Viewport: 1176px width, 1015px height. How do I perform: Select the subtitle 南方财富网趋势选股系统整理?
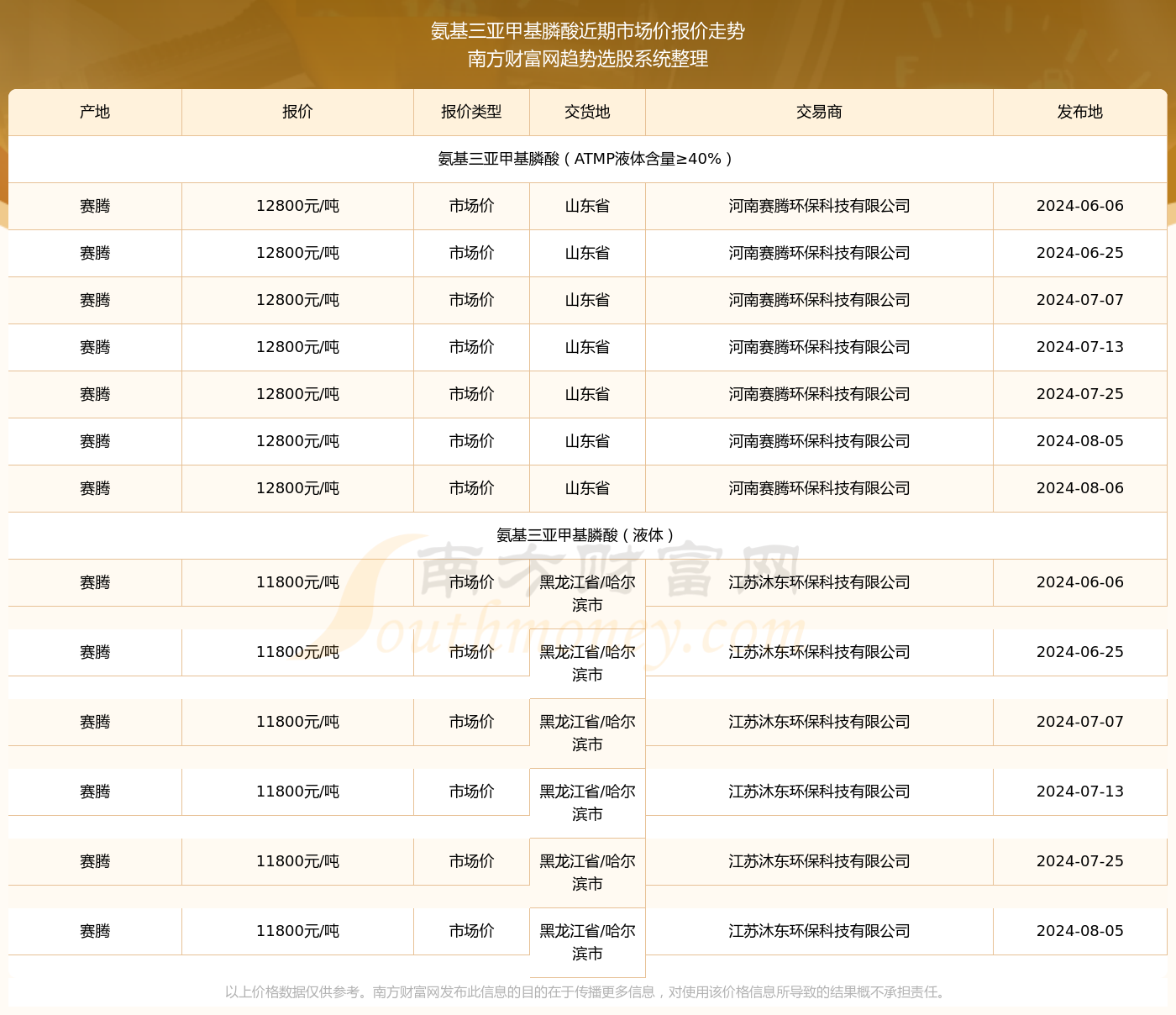(x=588, y=59)
